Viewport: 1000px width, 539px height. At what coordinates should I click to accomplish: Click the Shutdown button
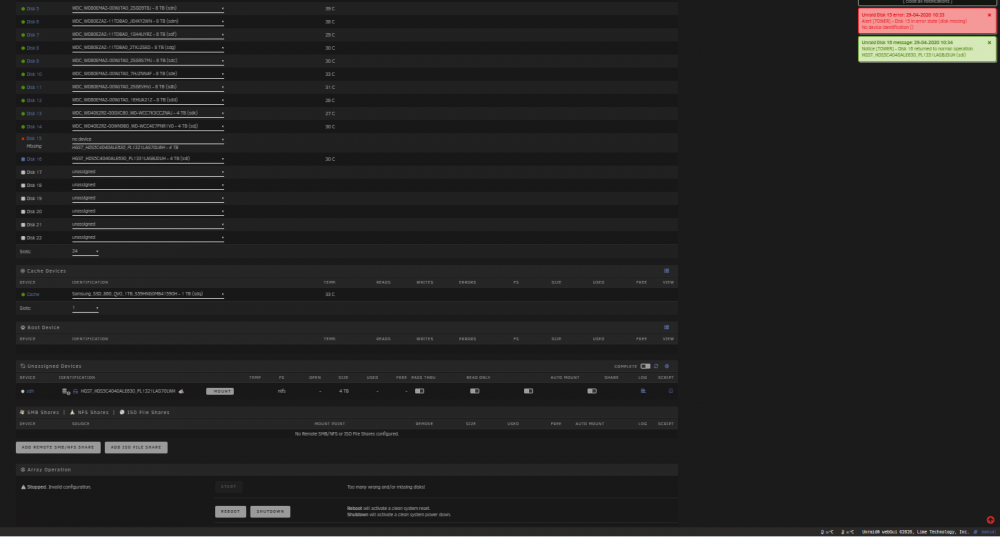tap(270, 512)
